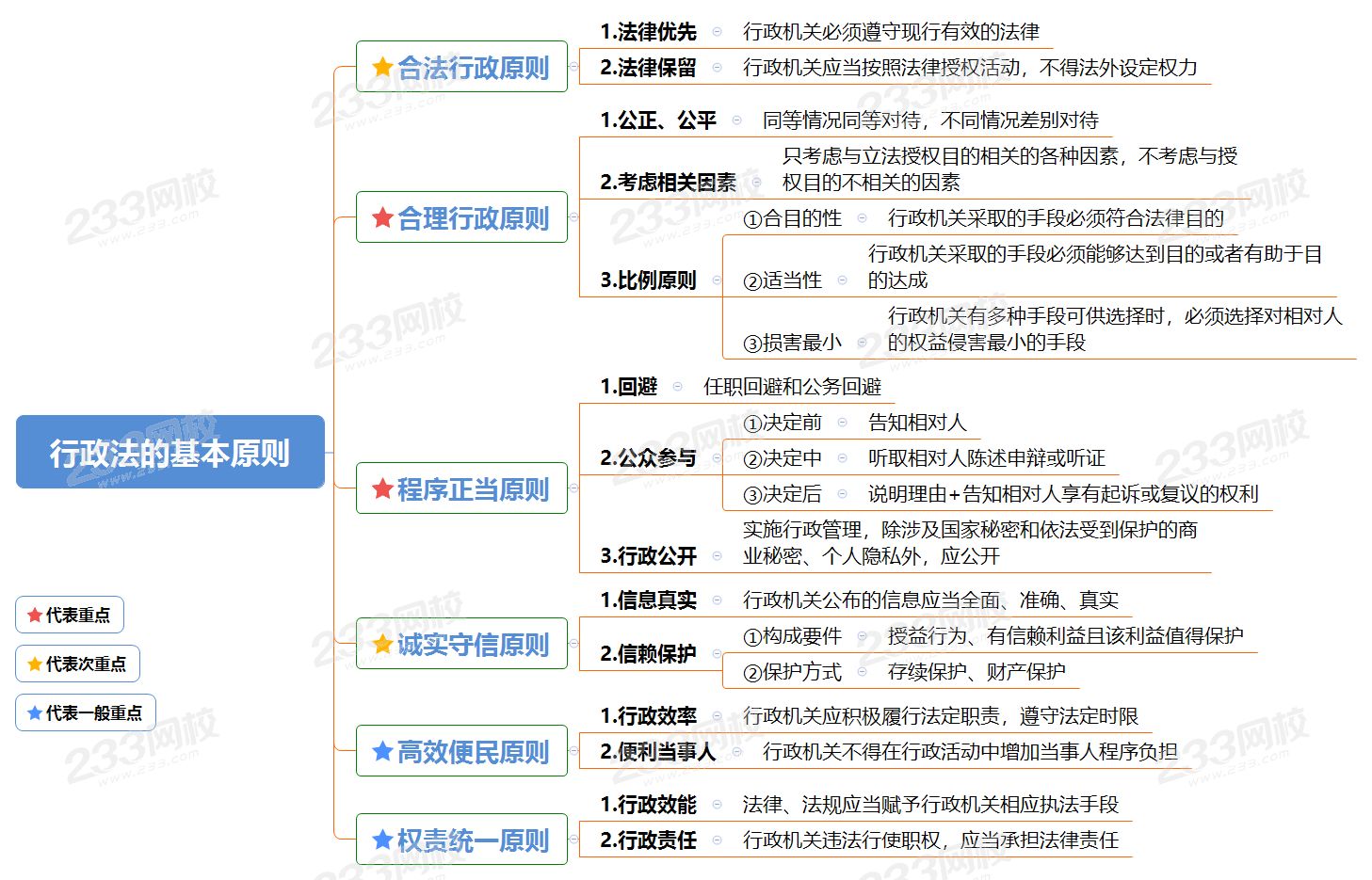
Task: Click the yellow star on 诚实守信原则 node
Action: [x=382, y=645]
